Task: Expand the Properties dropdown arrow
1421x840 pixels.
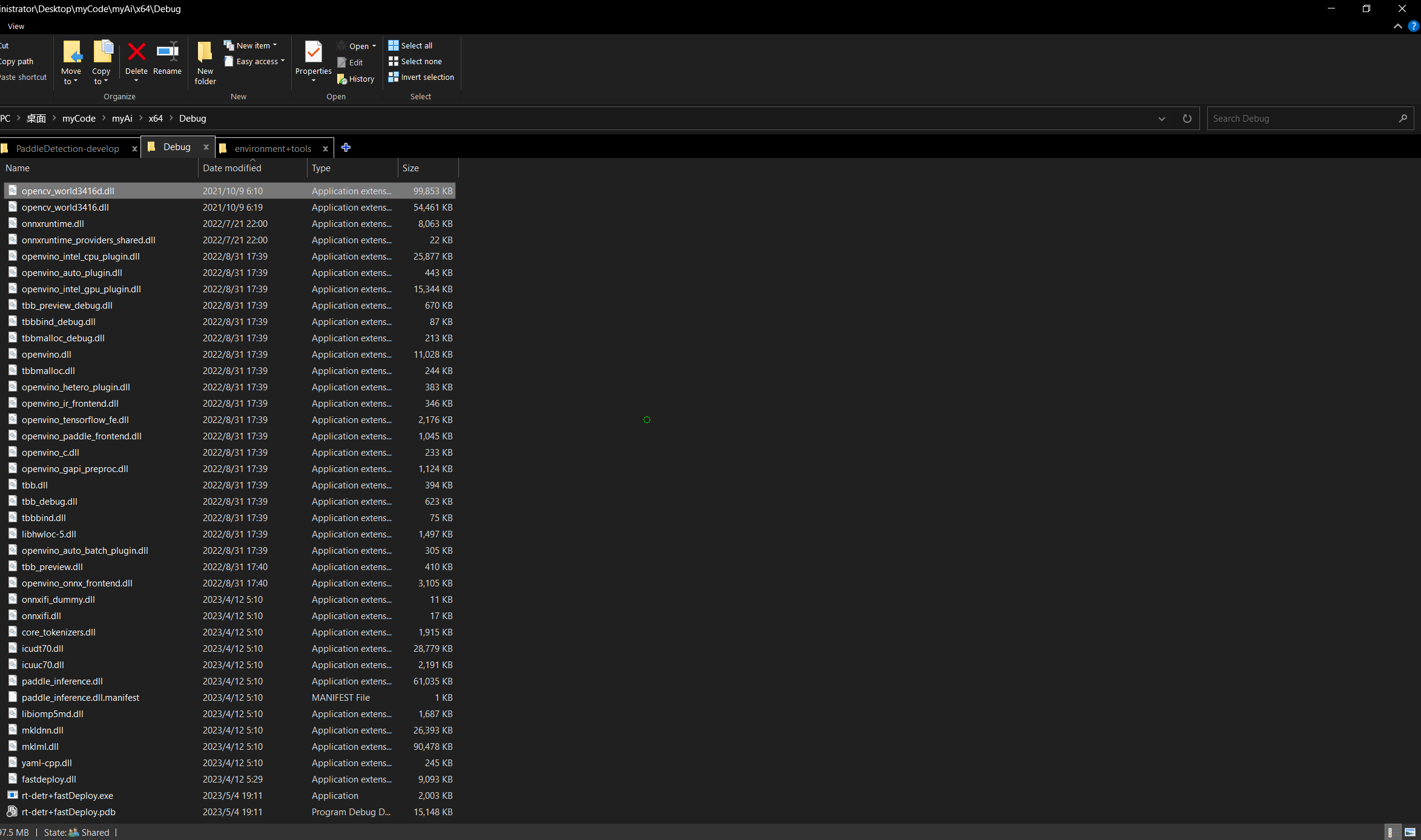Action: point(314,80)
